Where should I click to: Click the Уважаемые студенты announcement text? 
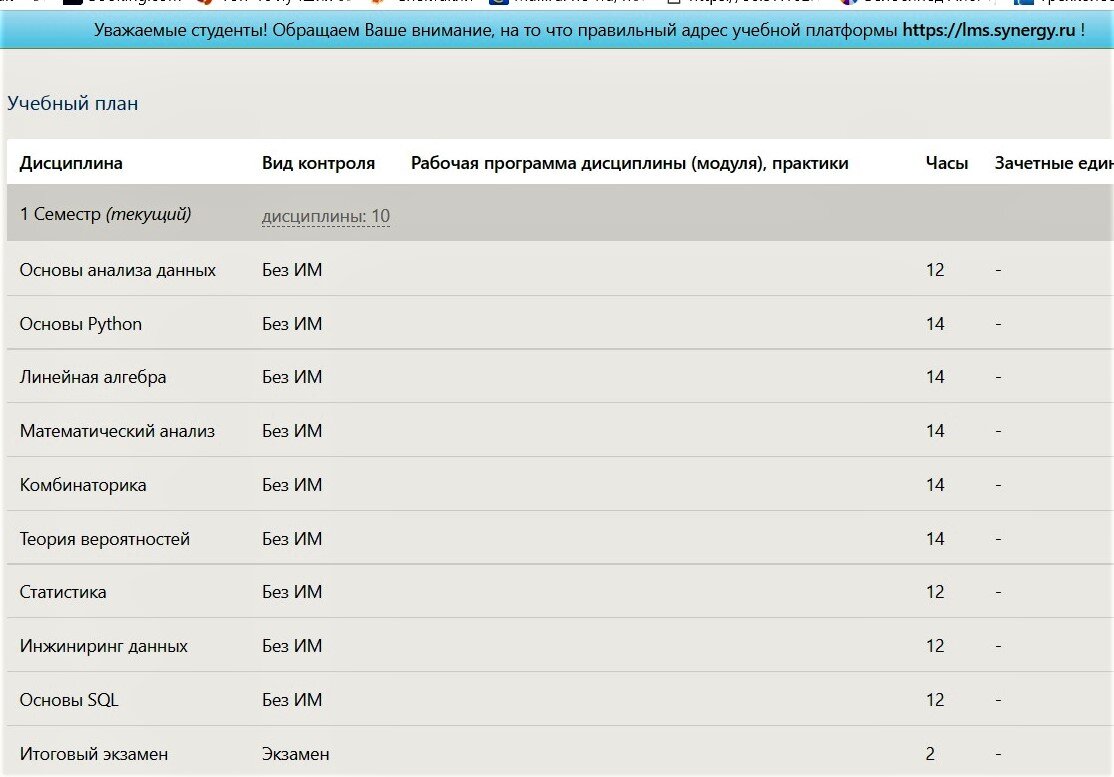click(x=589, y=30)
